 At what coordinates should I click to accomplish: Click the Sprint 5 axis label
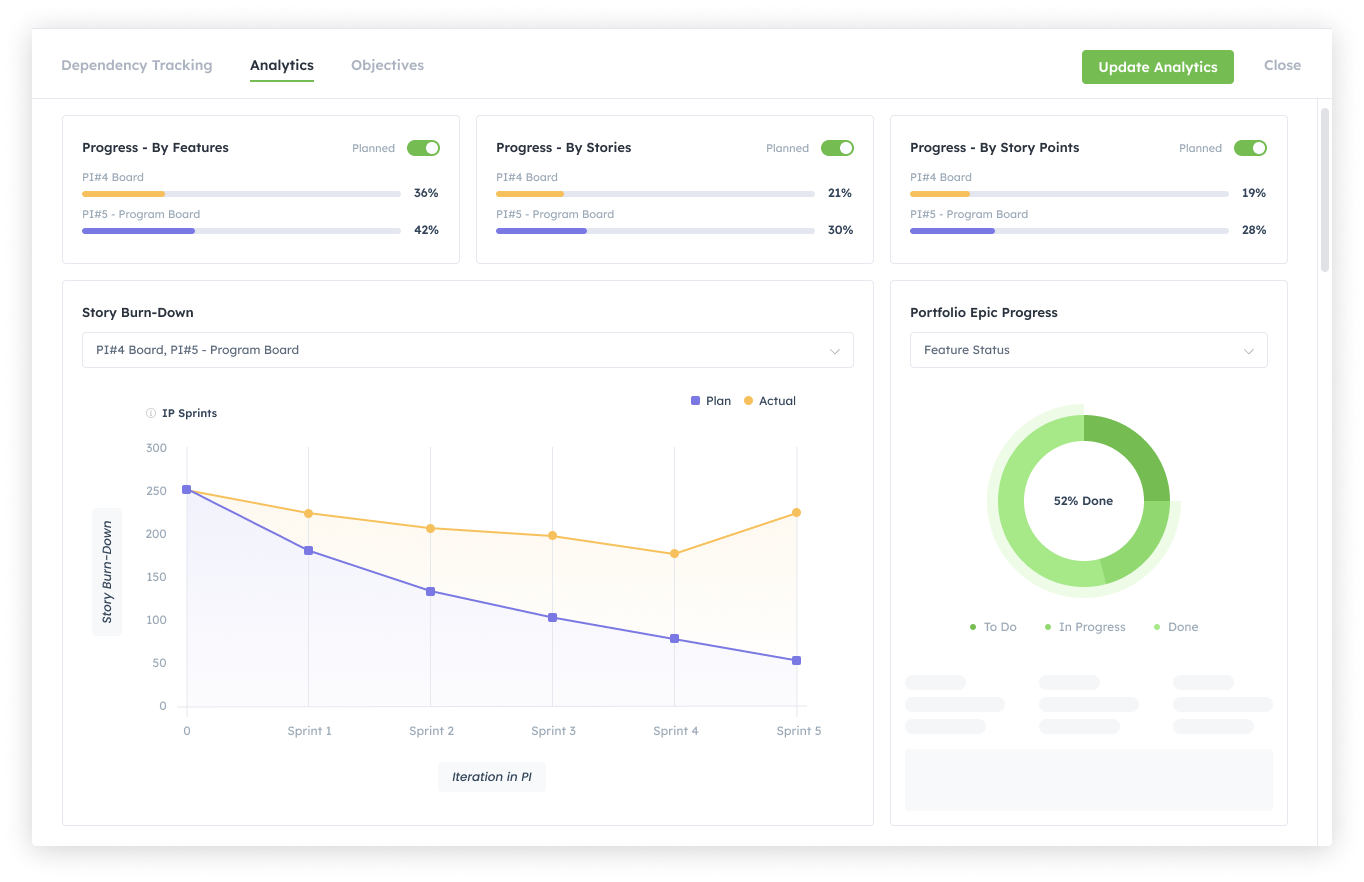tap(799, 731)
